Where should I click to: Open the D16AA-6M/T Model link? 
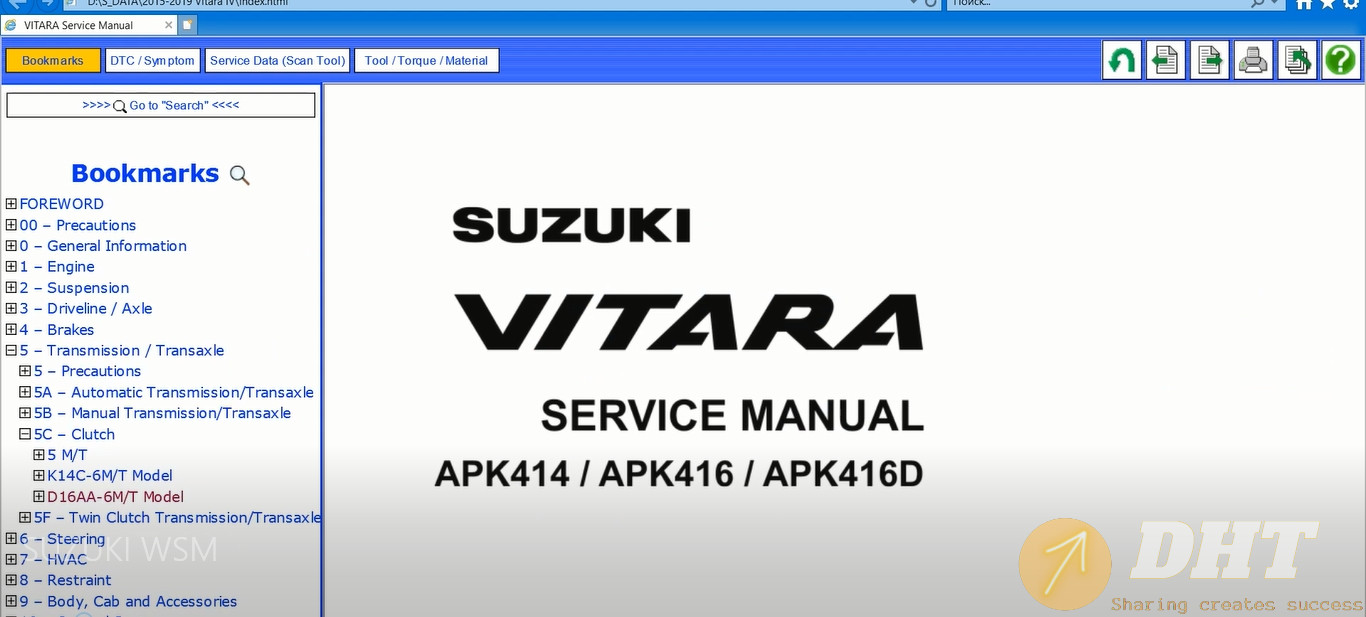(x=115, y=497)
